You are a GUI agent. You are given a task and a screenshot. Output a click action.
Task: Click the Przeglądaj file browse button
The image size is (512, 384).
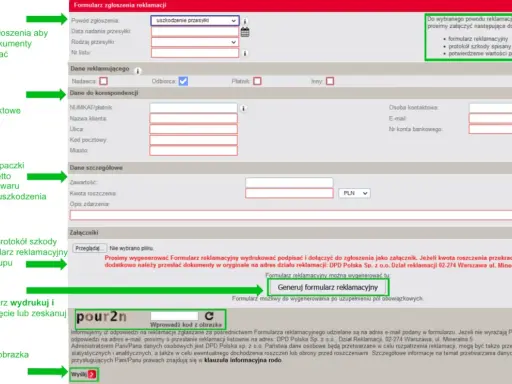(x=89, y=248)
